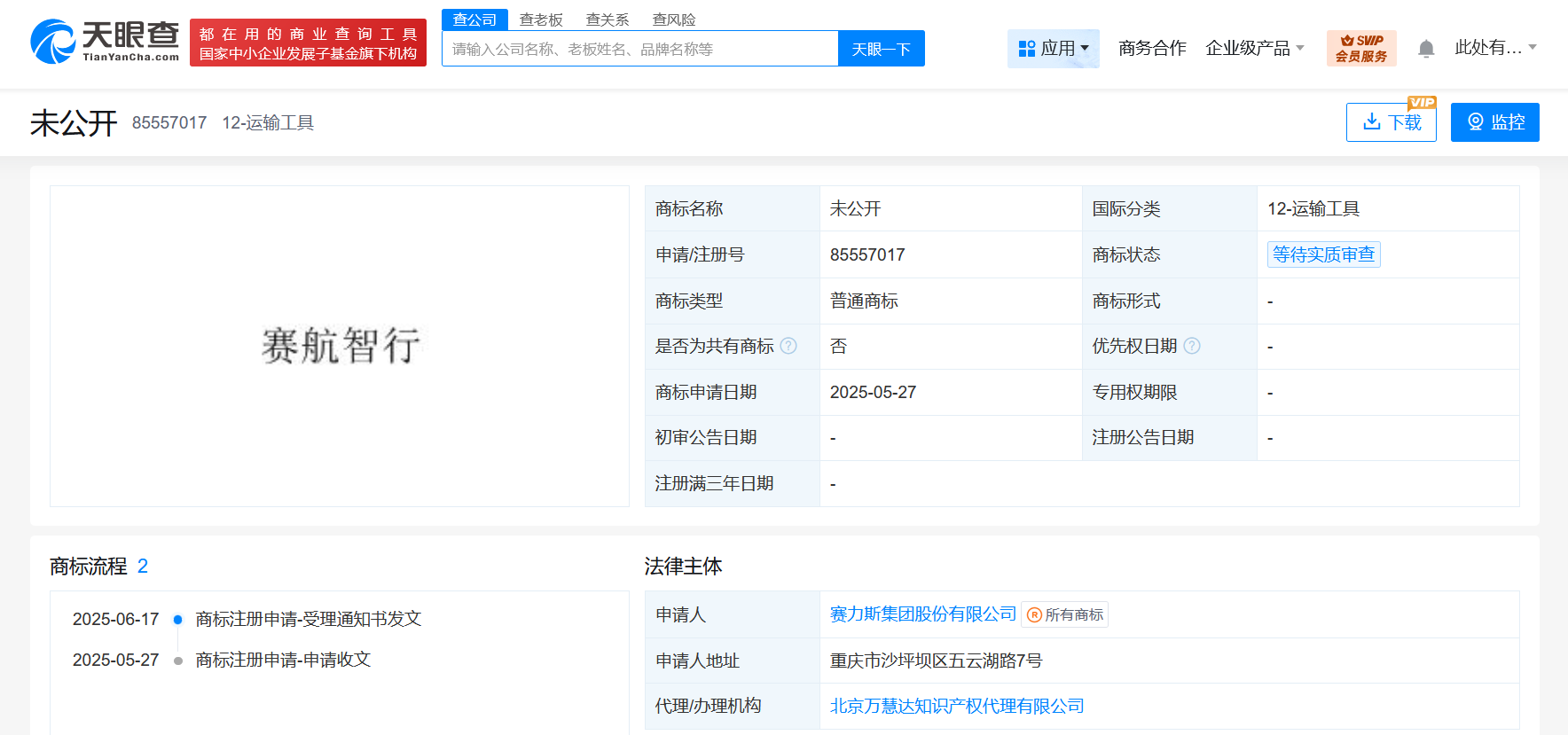Click the 下载 download button
This screenshot has width=1568, height=735.
[1391, 122]
